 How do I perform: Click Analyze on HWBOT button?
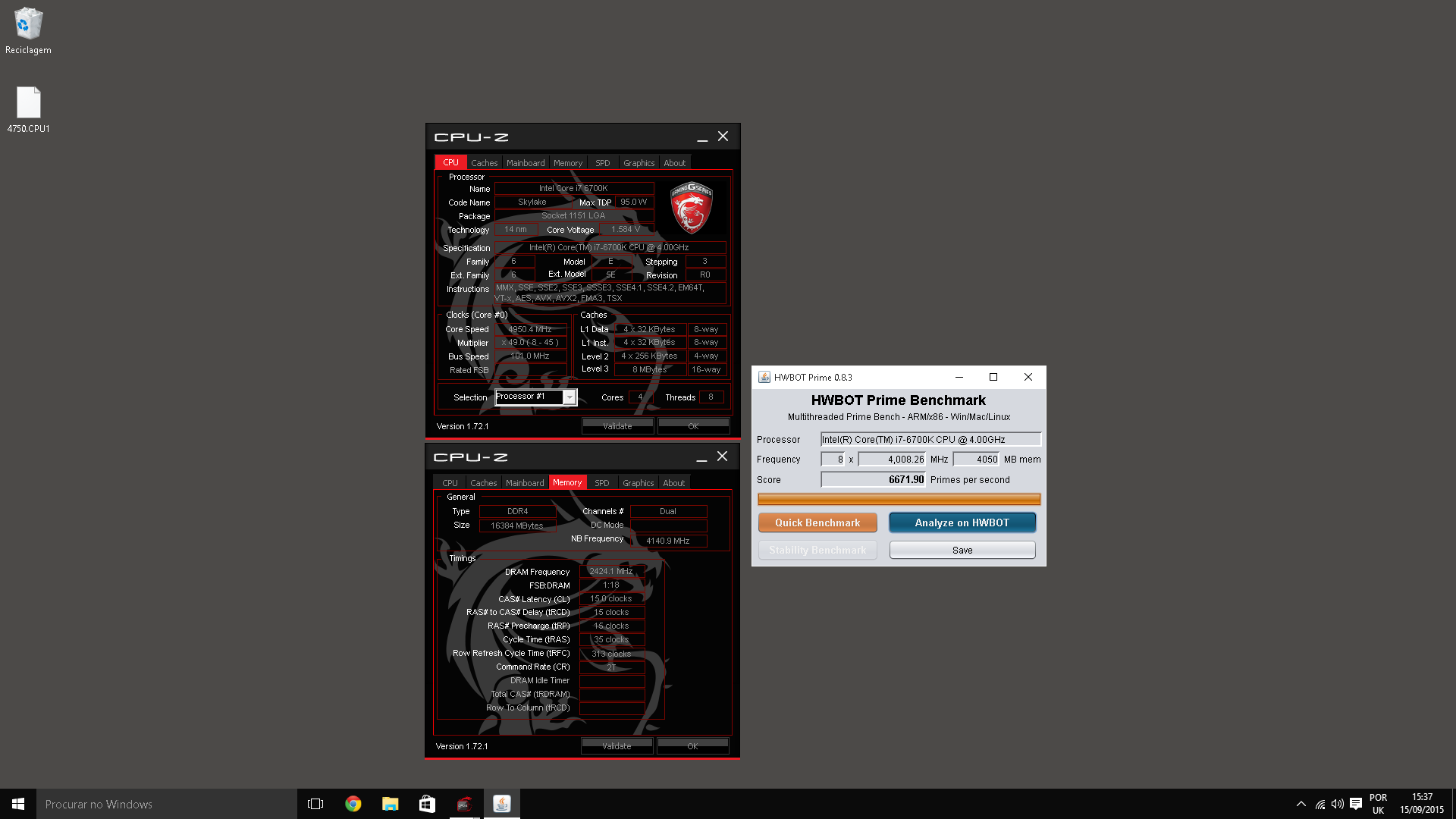point(962,522)
